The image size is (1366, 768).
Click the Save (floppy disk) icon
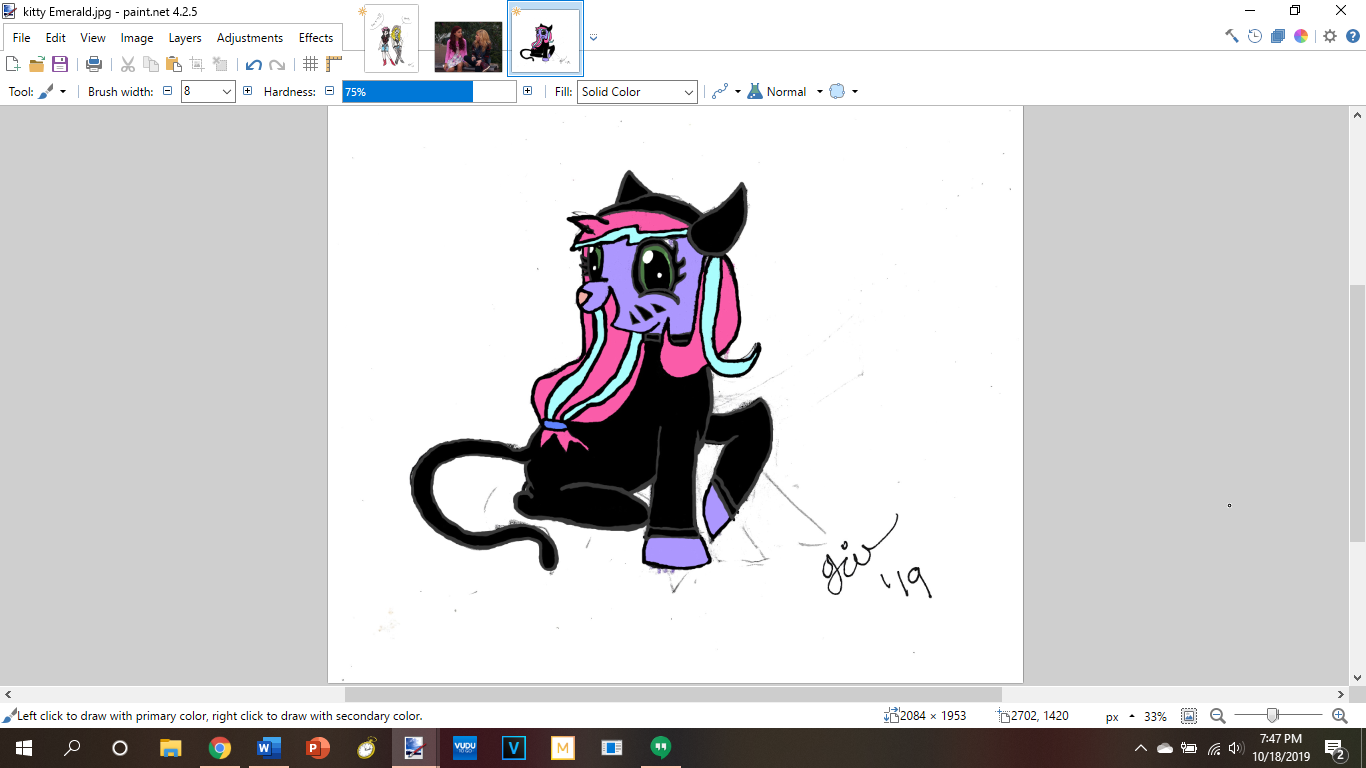click(x=60, y=64)
